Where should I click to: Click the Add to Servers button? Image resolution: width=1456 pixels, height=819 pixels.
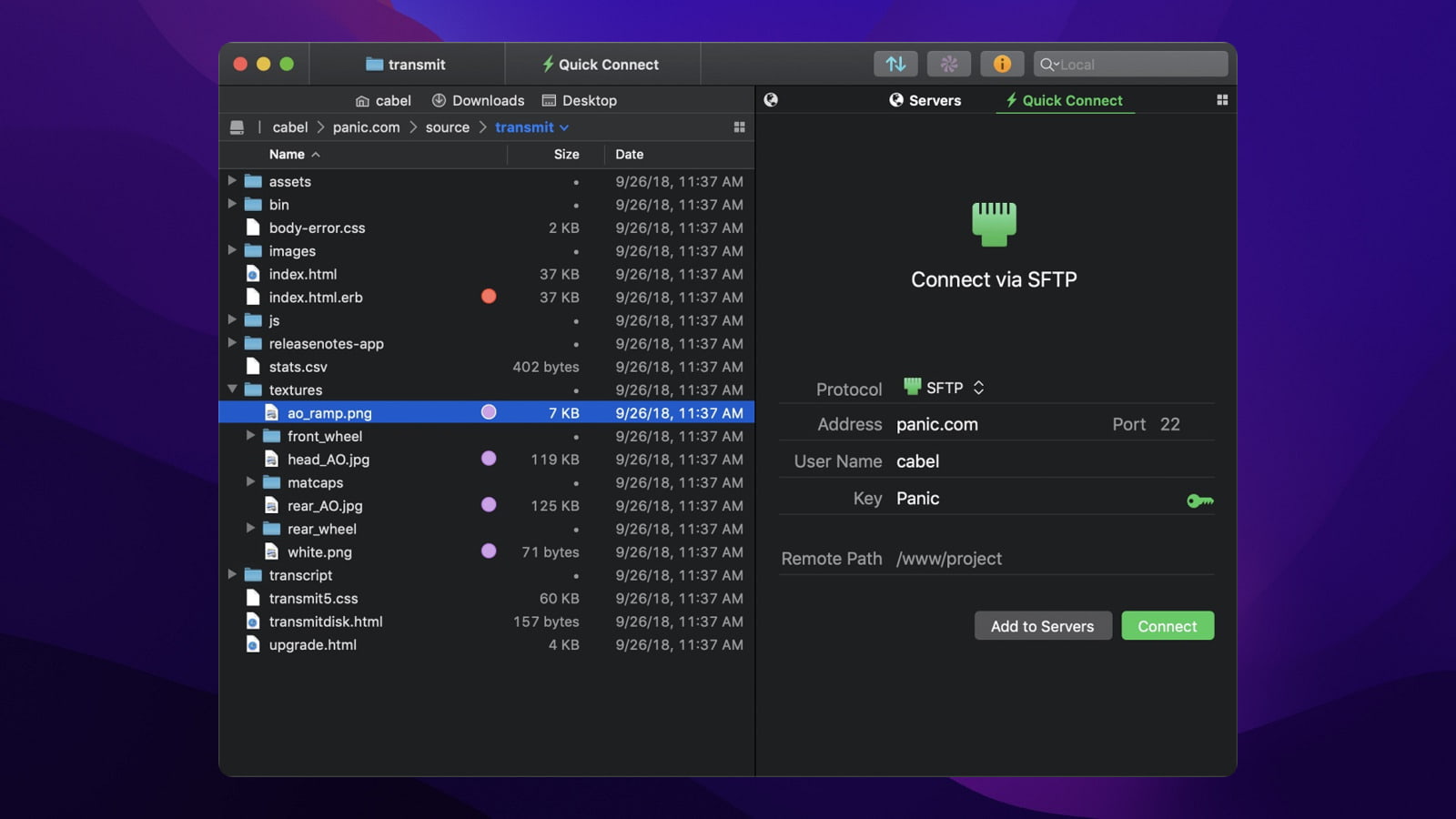1043,626
